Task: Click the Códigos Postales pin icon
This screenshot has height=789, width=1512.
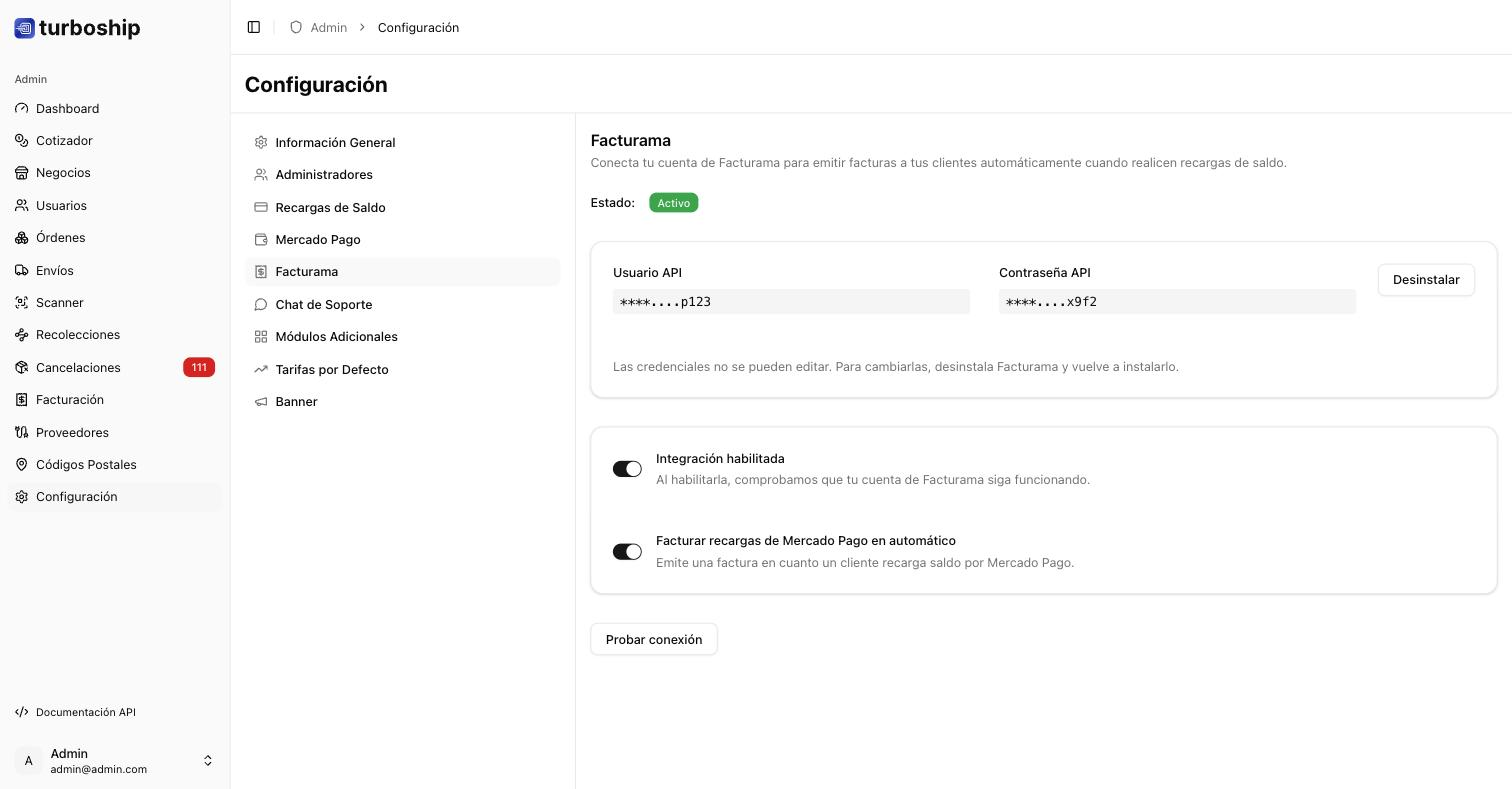Action: tap(22, 464)
